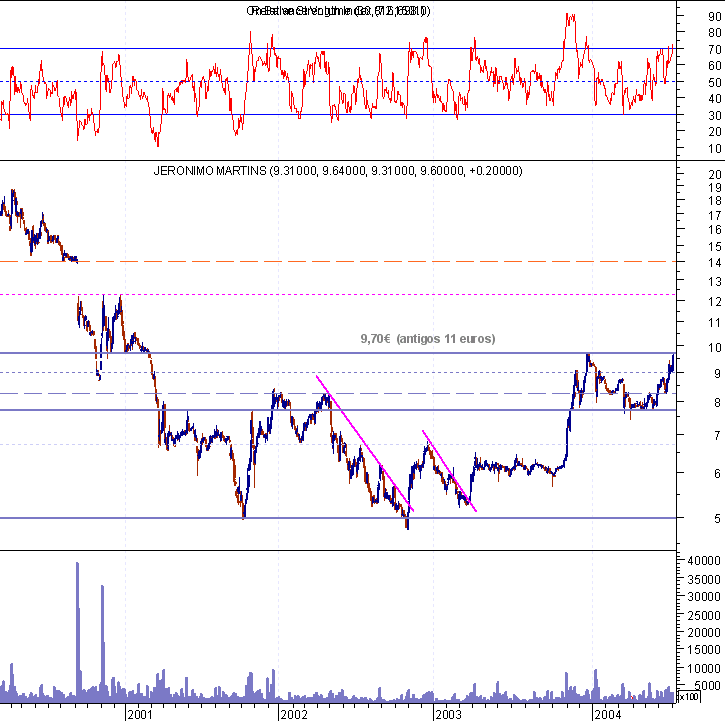The height and width of the screenshot is (721, 725).
Task: Click the price axis value 18
Action: tap(715, 201)
